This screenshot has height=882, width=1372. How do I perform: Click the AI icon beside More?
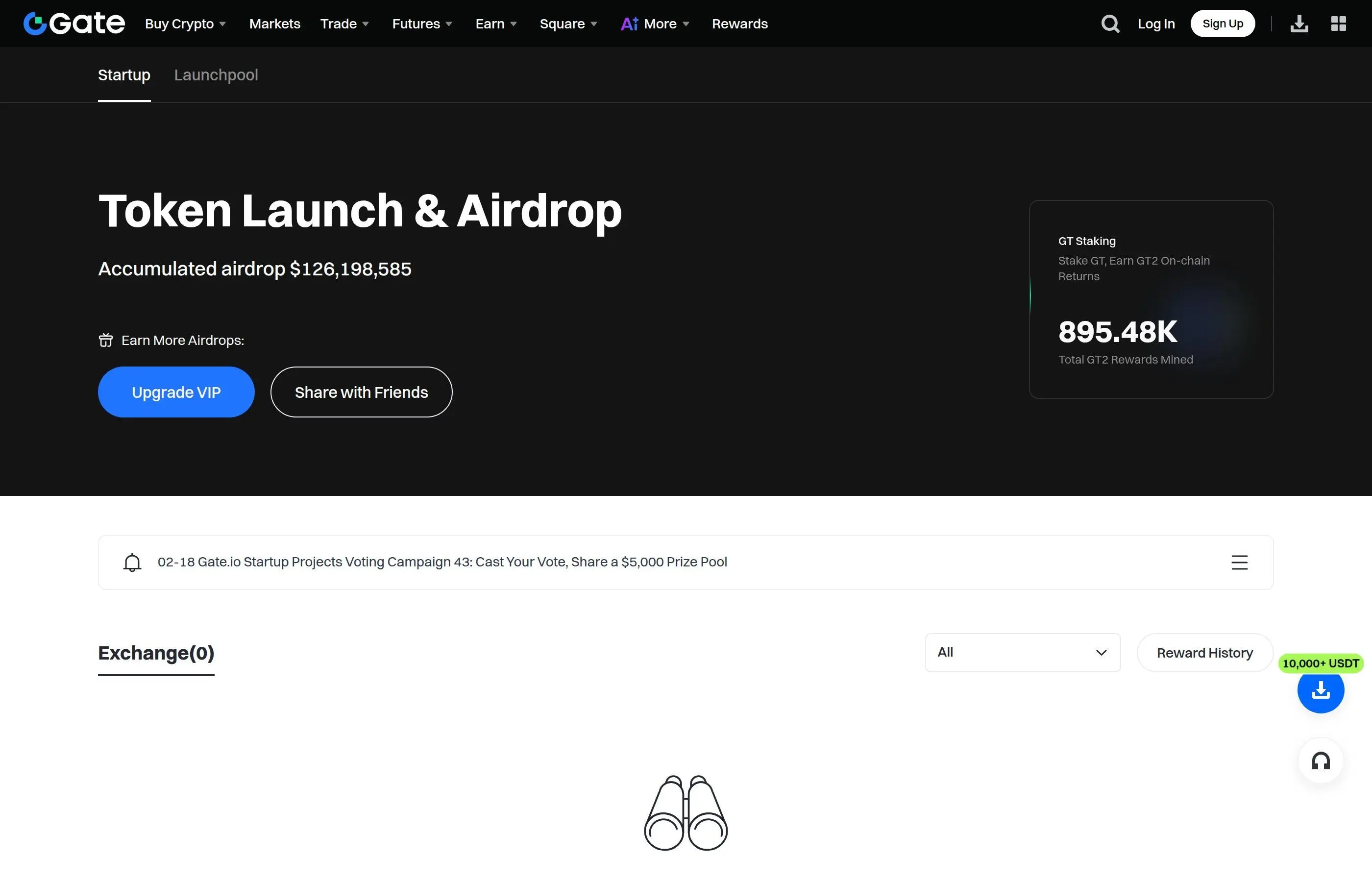coord(629,24)
